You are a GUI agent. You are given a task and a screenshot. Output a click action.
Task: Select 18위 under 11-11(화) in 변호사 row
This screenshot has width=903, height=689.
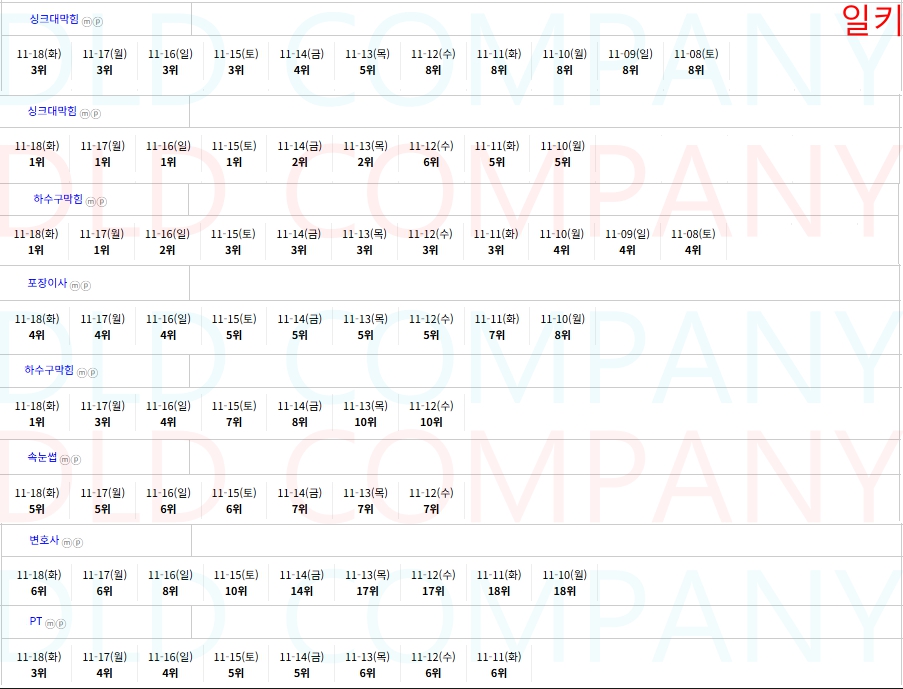click(x=499, y=591)
